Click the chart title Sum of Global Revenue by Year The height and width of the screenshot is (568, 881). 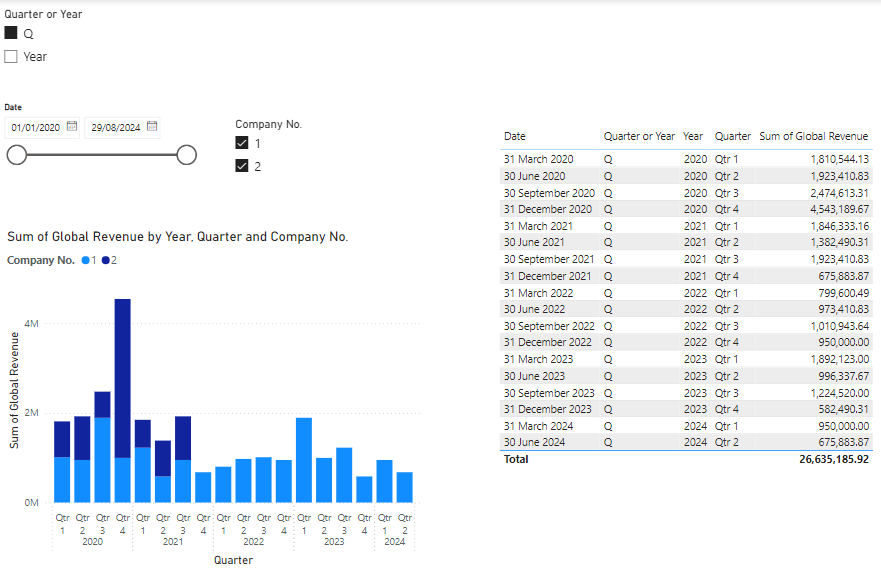coord(178,237)
